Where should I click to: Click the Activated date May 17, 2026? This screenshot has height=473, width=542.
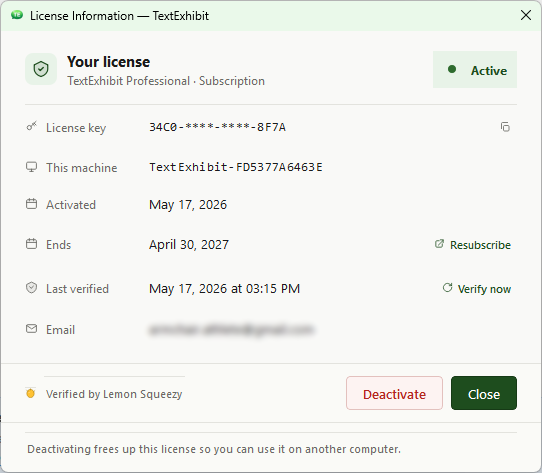tap(188, 205)
